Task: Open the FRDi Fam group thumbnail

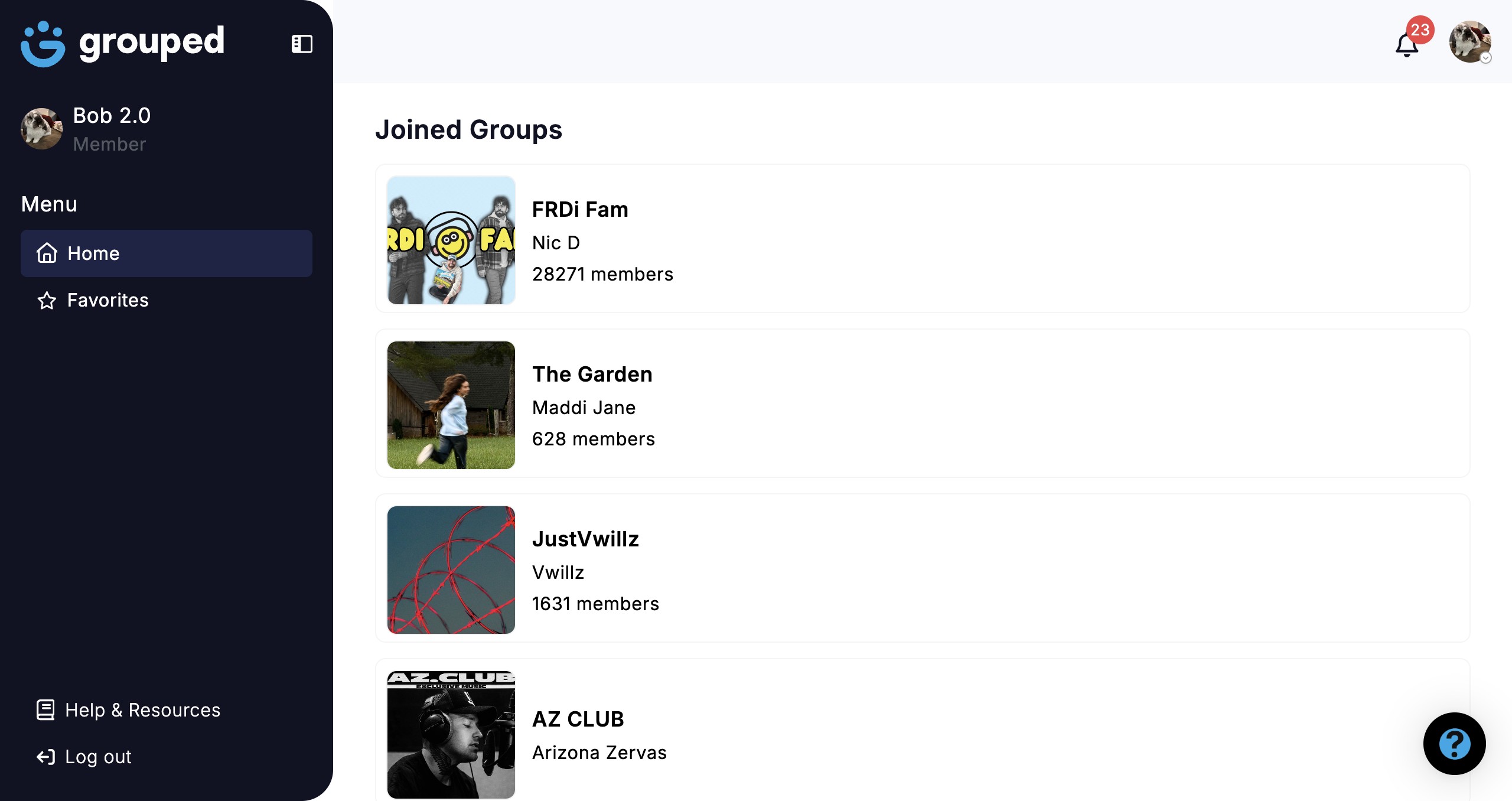Action: (x=451, y=240)
